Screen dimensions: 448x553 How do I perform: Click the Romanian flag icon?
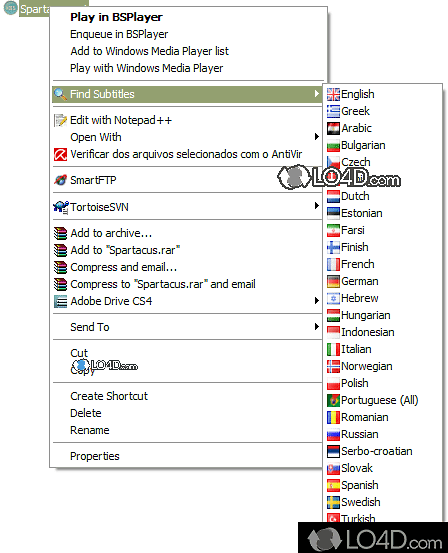[x=333, y=417]
